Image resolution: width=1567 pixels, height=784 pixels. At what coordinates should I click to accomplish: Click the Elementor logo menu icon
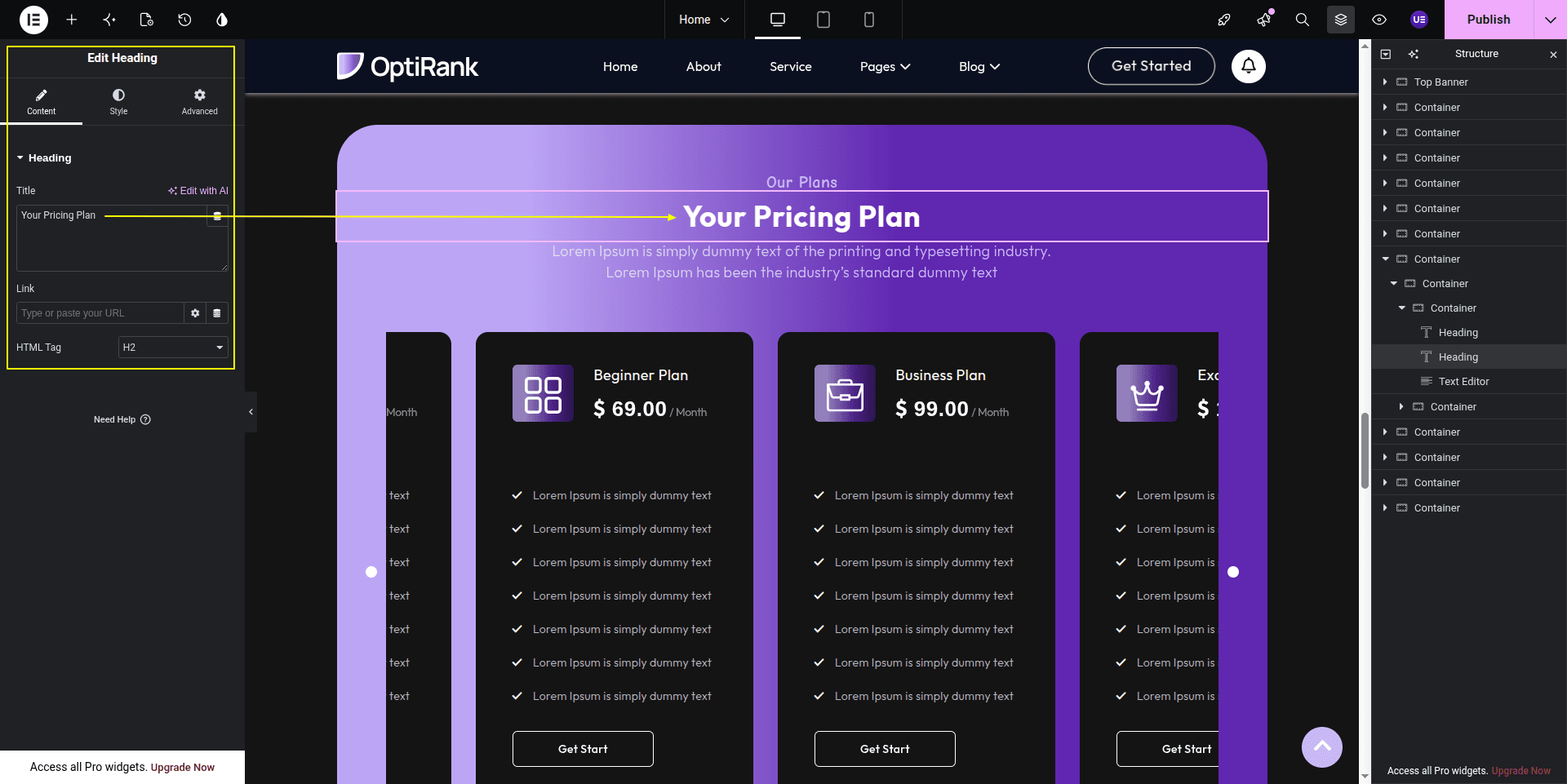tap(33, 20)
